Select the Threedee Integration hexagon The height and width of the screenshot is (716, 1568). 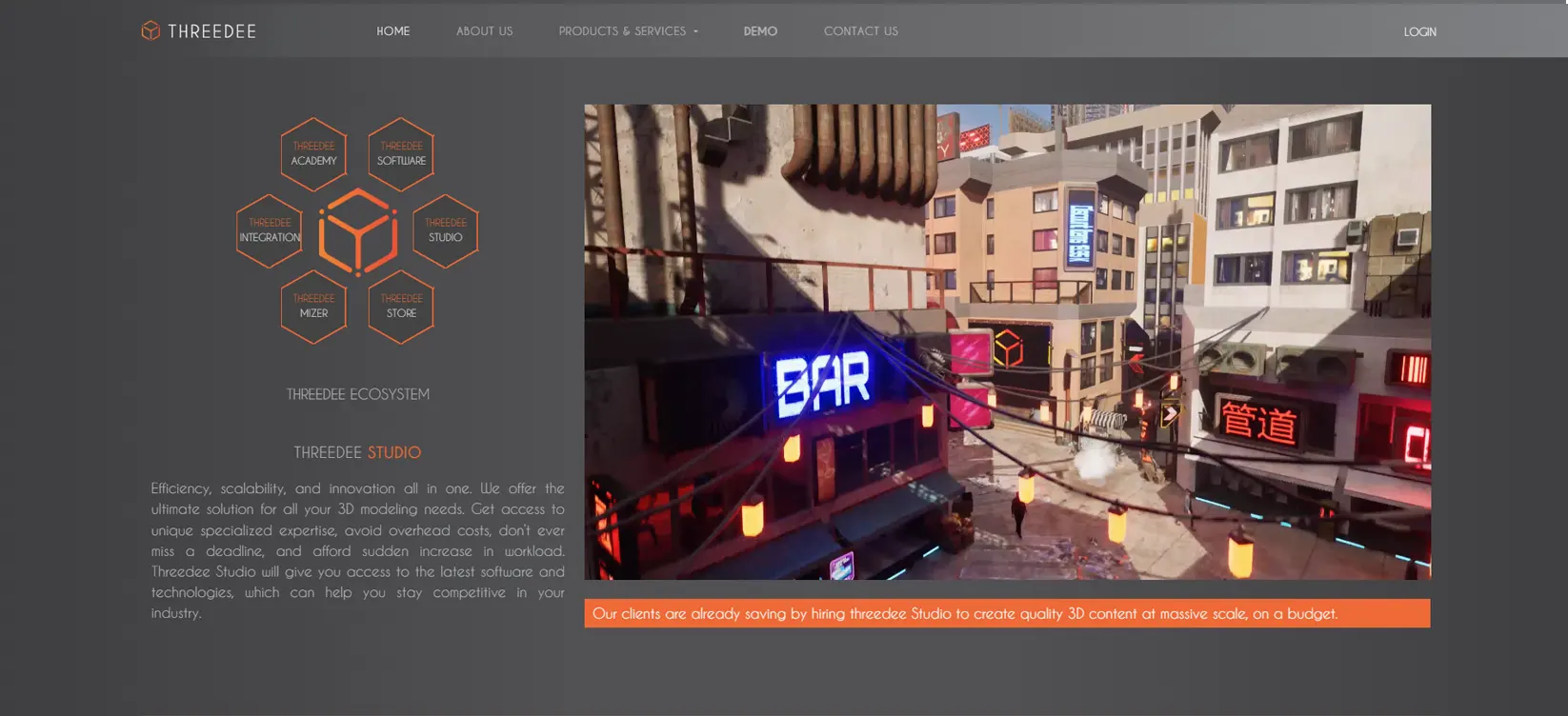pyautogui.click(x=270, y=230)
